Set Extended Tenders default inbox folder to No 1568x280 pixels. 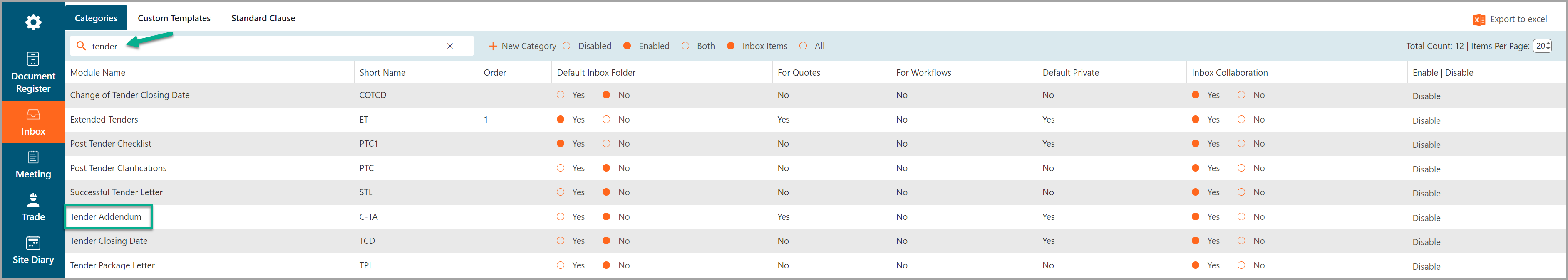click(x=606, y=120)
